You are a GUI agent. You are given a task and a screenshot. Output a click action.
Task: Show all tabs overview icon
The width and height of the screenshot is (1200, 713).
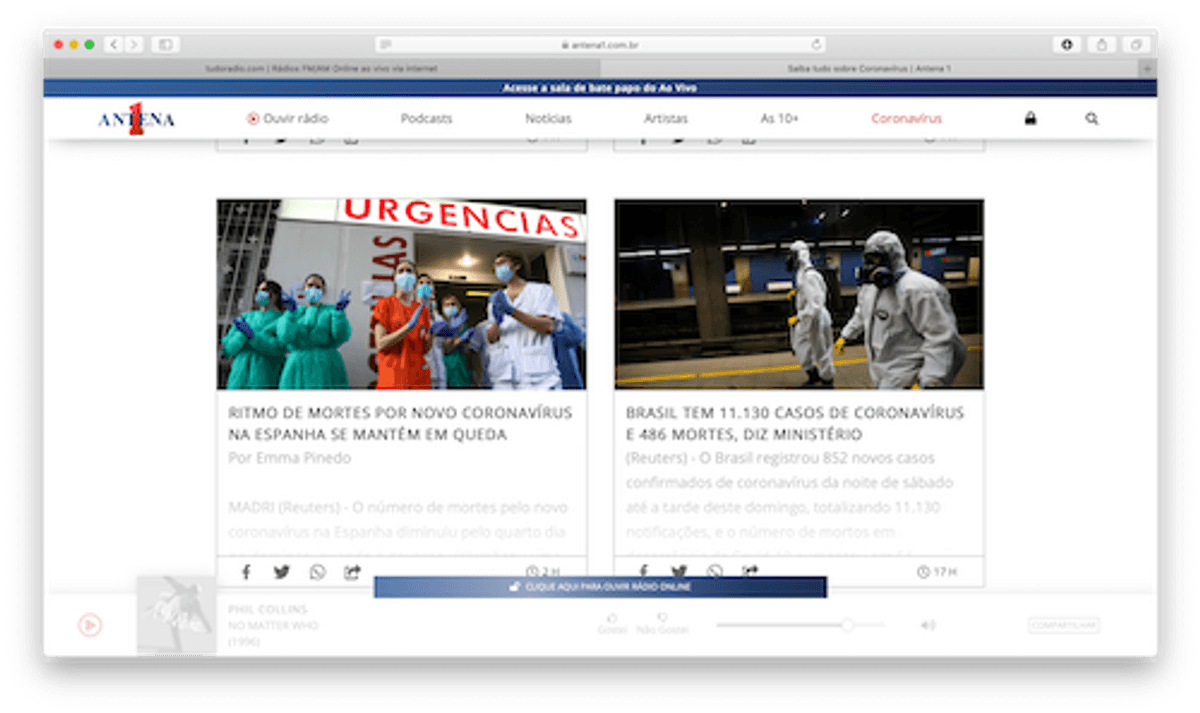(x=1136, y=45)
